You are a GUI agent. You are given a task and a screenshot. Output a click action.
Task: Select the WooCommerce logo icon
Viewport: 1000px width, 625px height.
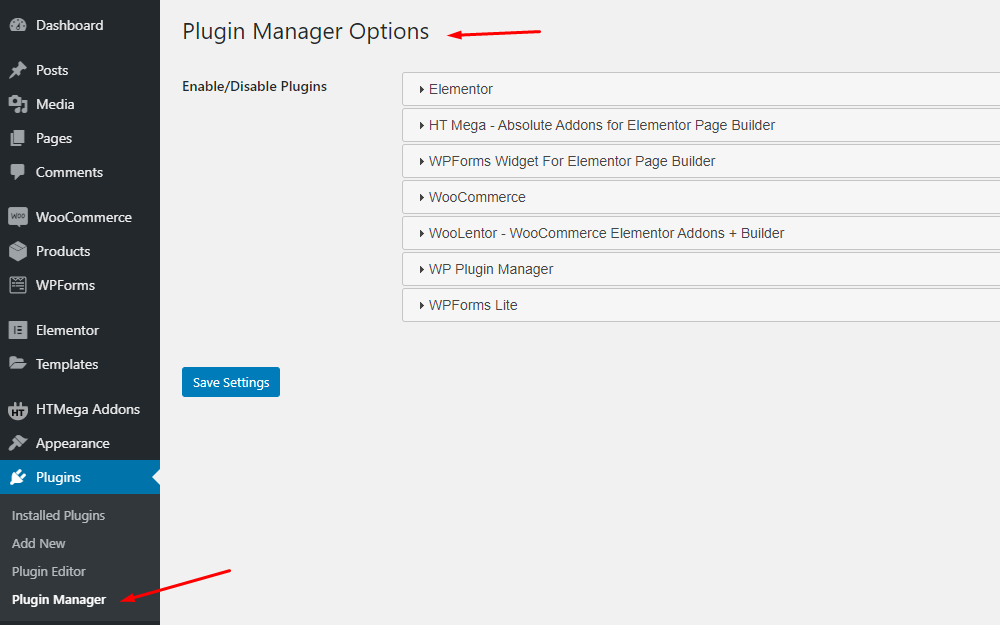tap(19, 216)
